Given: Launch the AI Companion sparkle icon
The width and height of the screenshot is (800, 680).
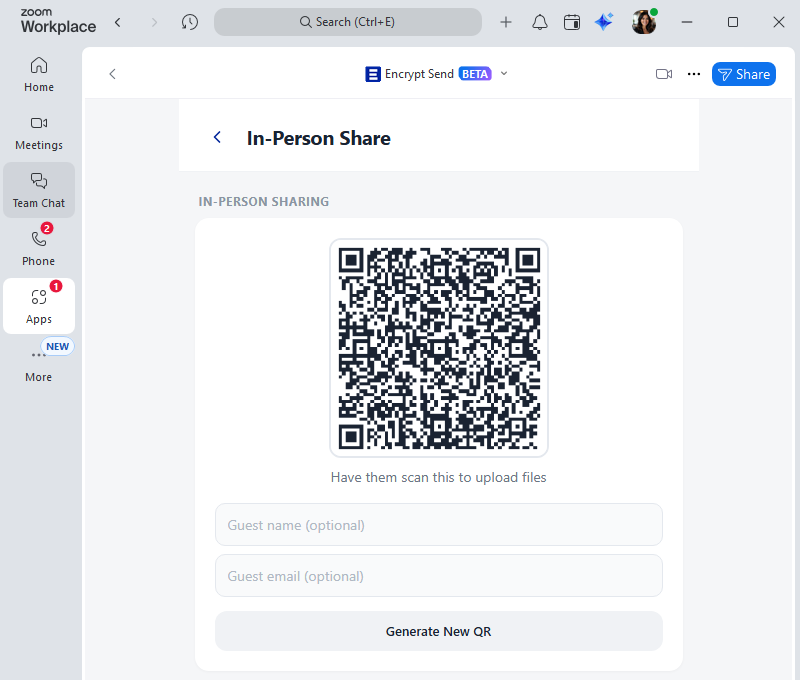Looking at the screenshot, I should click(x=604, y=22).
